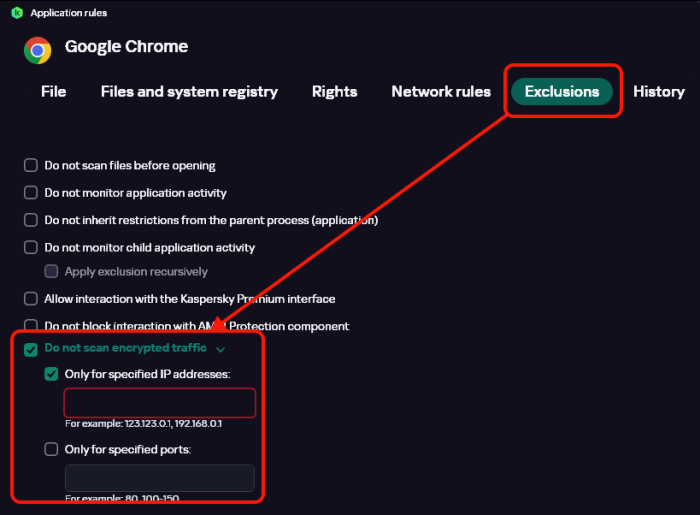Screen dimensions: 700x515
Task: Tick Allow interaction with Kaspersky Premium interface
Action: coord(31,299)
